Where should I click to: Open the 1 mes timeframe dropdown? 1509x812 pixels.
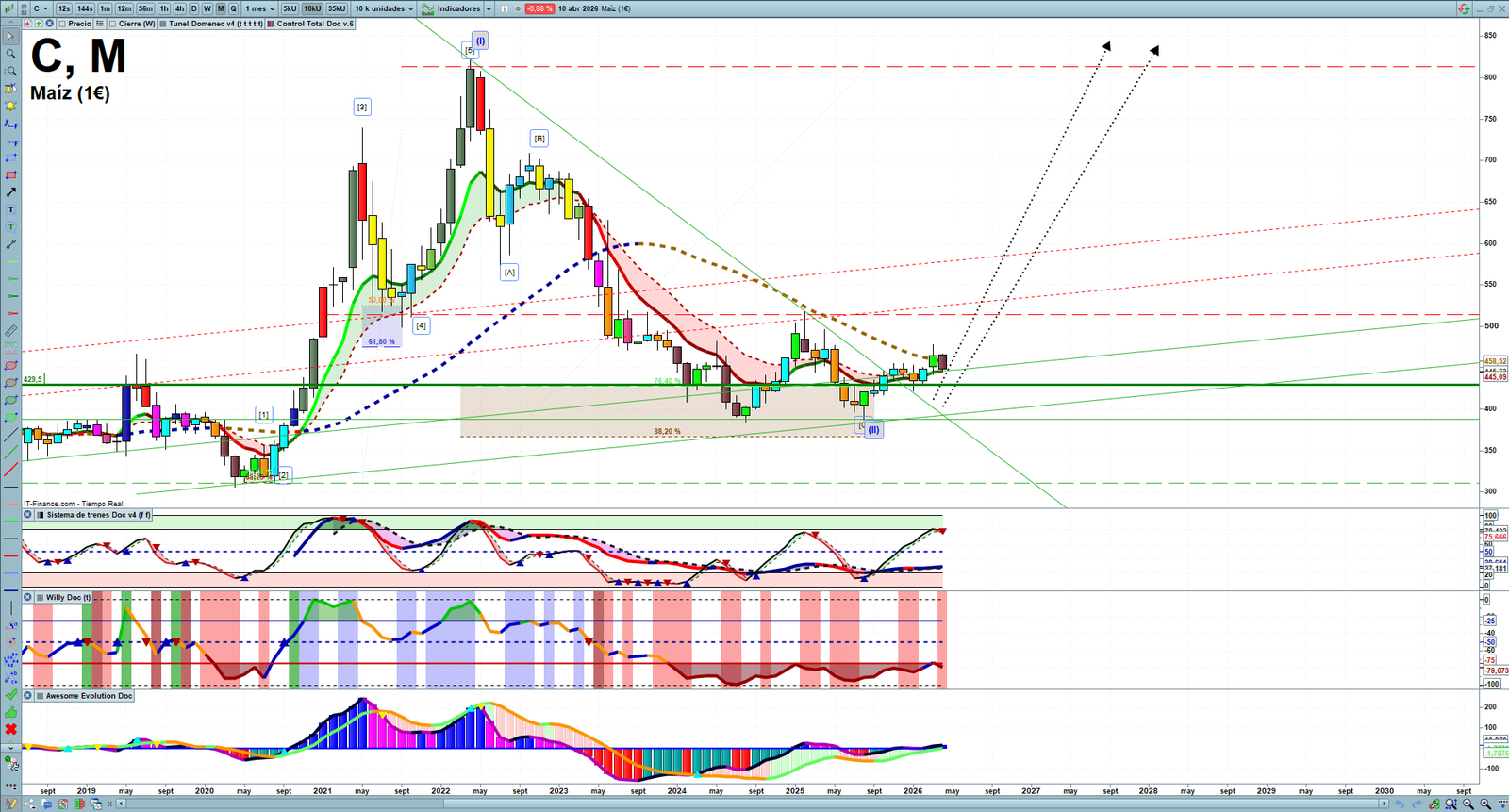[x=259, y=8]
